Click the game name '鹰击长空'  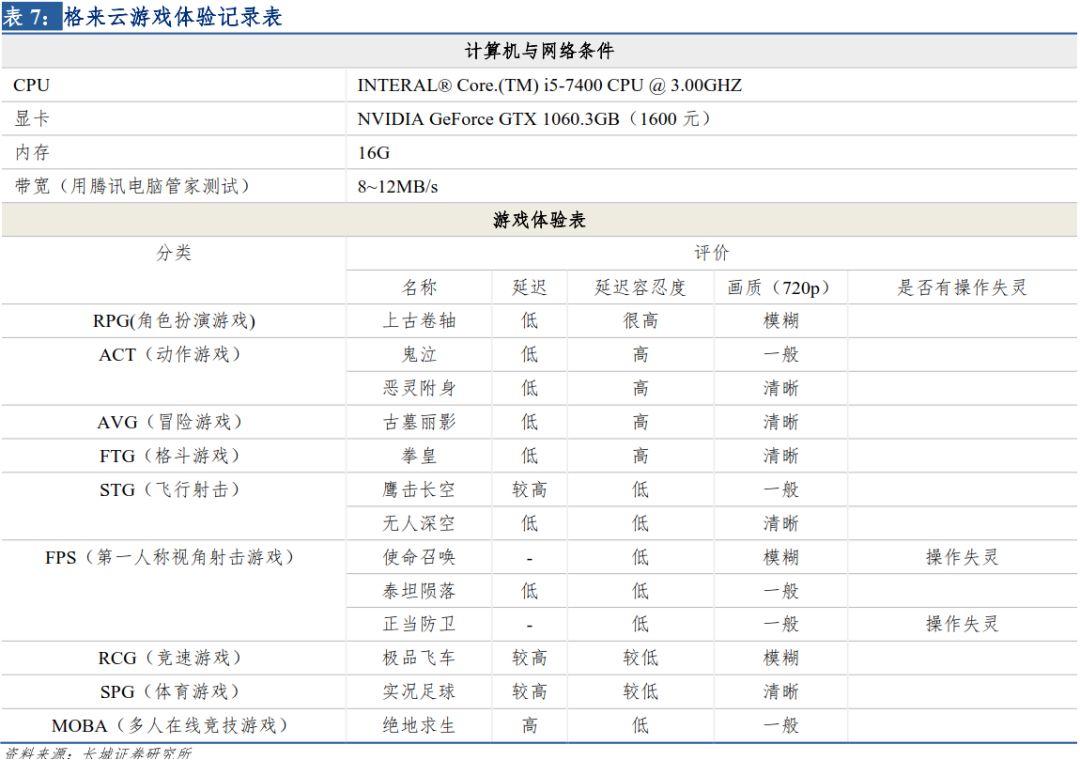click(419, 489)
